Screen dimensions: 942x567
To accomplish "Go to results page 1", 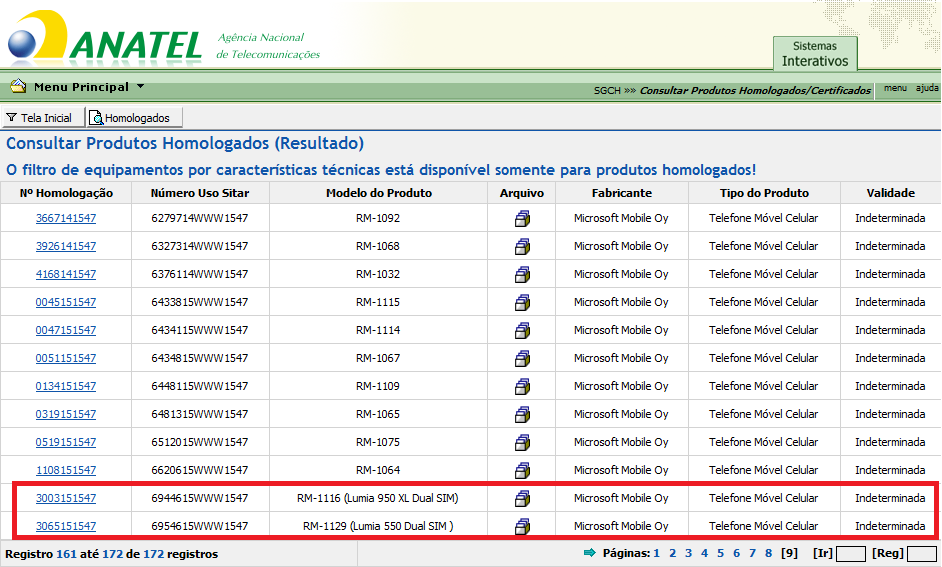I will click(x=657, y=553).
